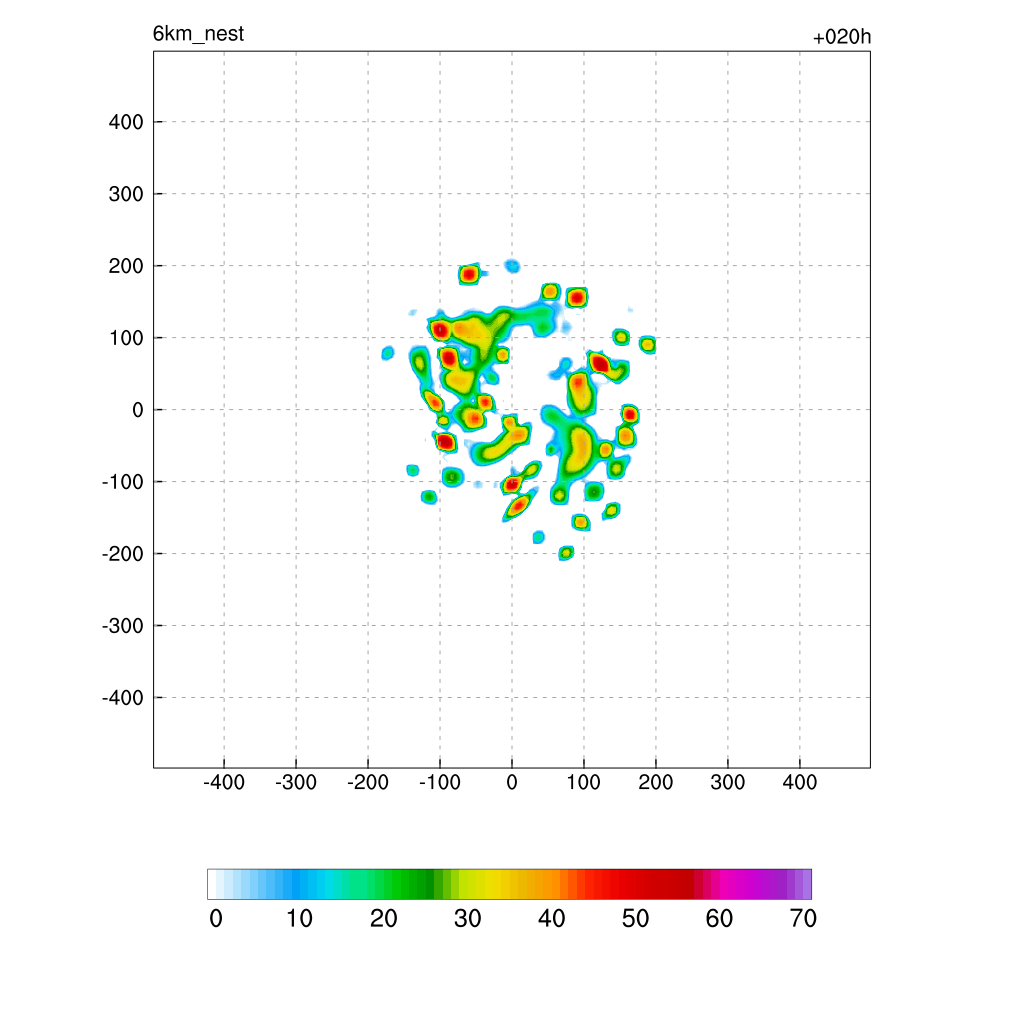Click the y-axis tick label "400"

126,122
